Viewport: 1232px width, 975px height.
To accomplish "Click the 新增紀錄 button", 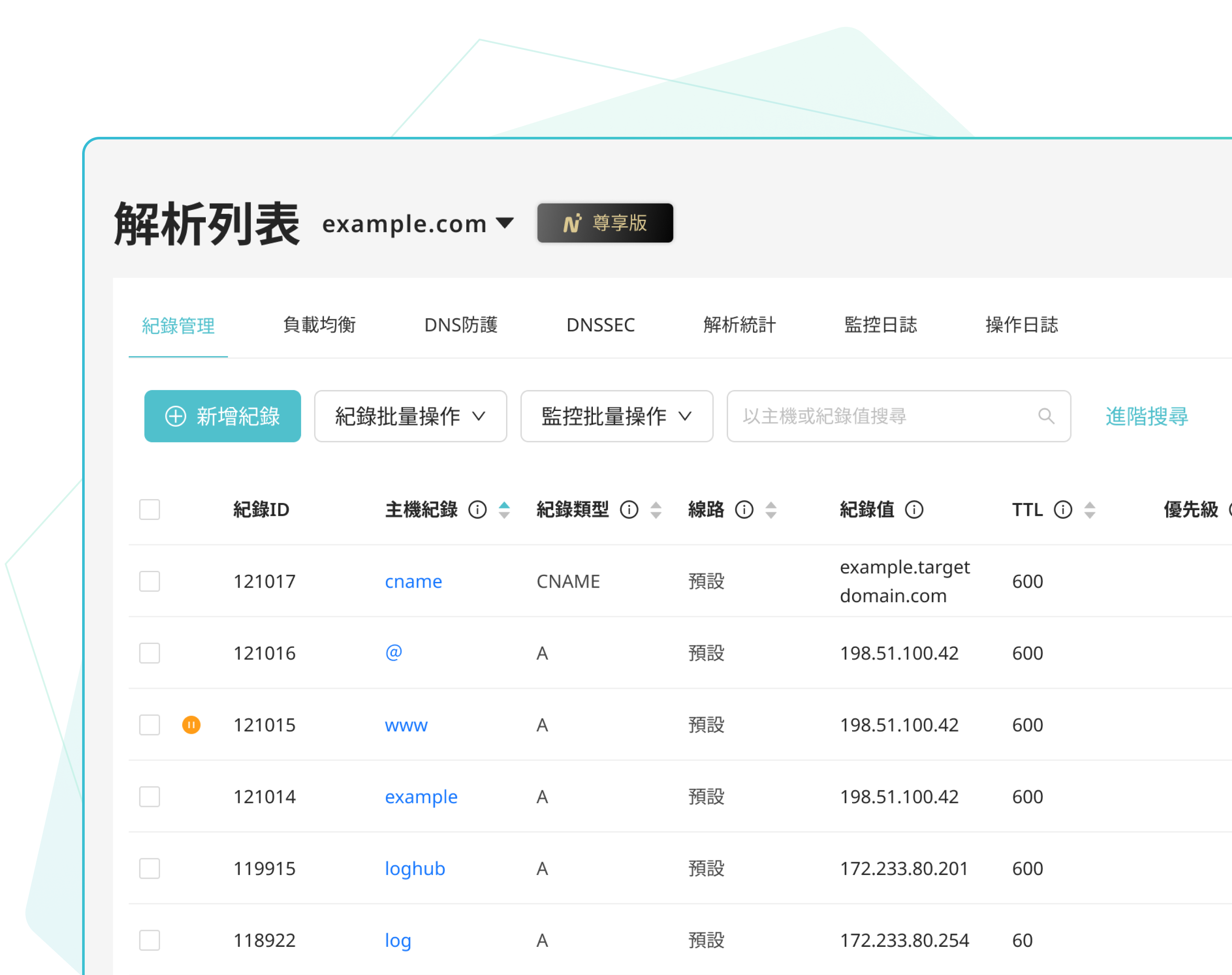I will 222,416.
